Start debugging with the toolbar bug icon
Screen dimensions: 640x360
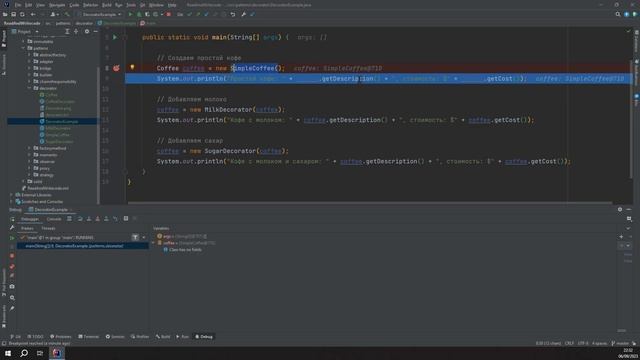coord(139,14)
